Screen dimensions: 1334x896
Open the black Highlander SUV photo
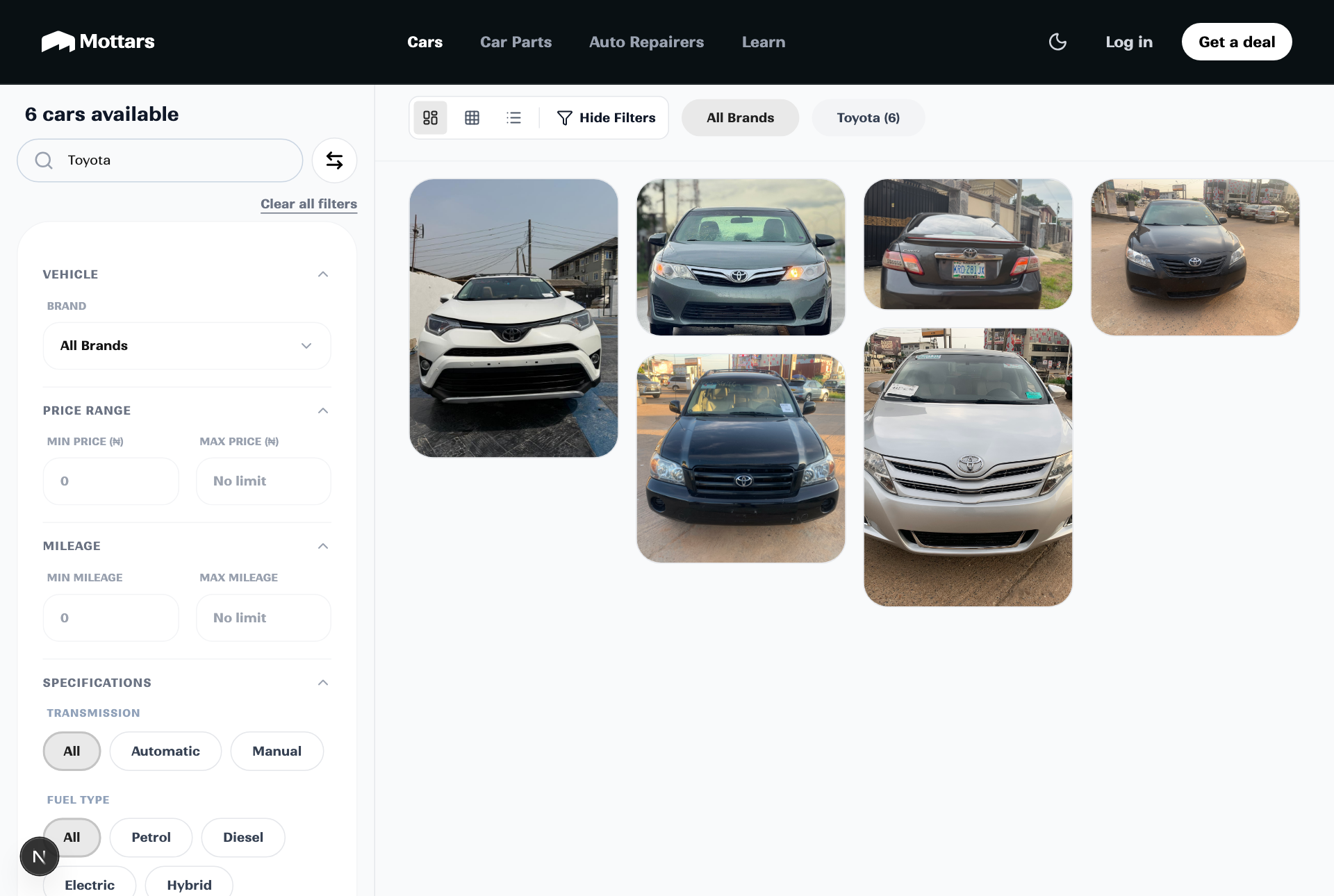pos(741,458)
